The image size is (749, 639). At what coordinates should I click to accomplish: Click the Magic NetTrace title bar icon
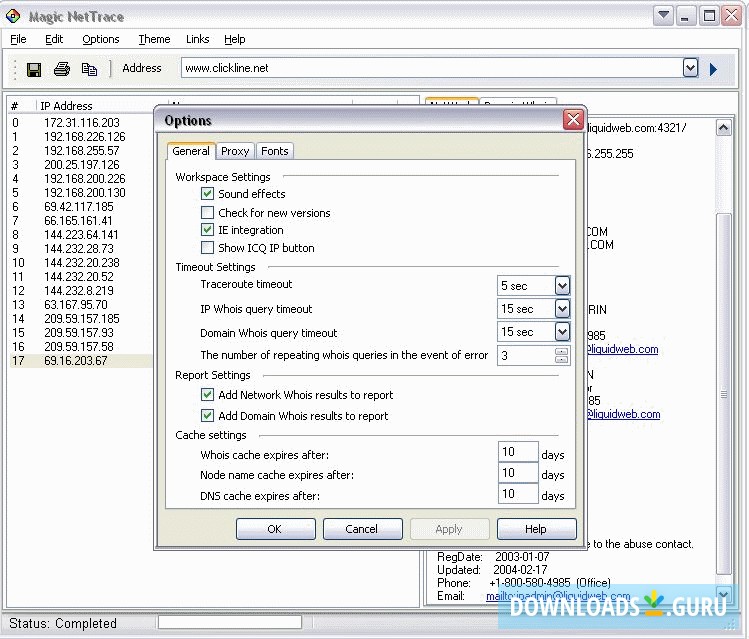click(13, 16)
